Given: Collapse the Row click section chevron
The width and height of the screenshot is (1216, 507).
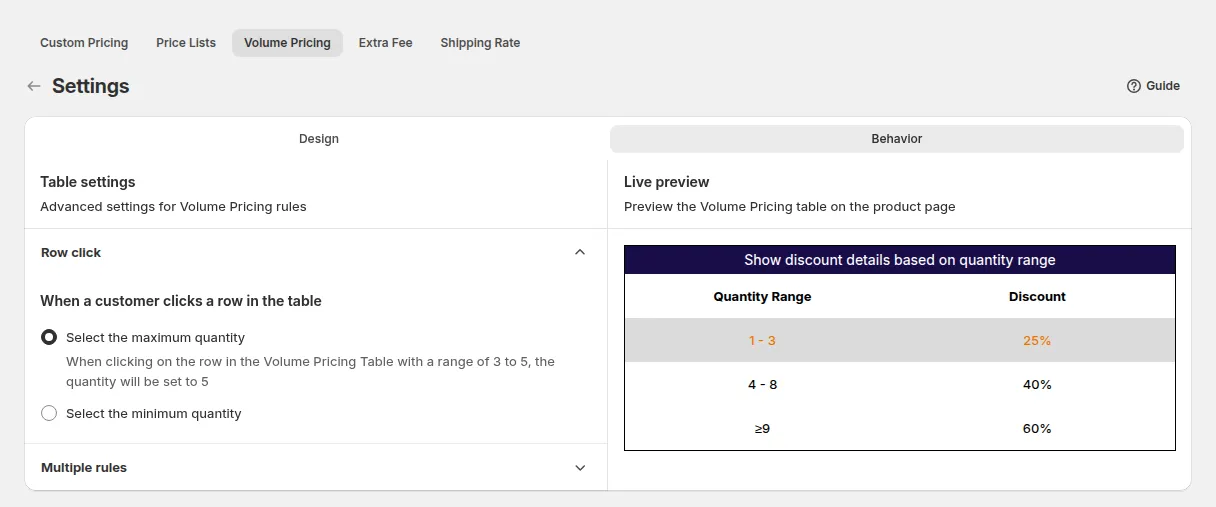Looking at the screenshot, I should click(x=580, y=252).
